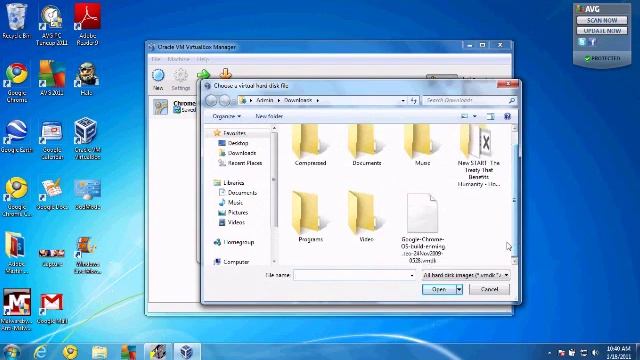The width and height of the screenshot is (640, 360).
Task: Click VirtualBox New machine icon
Action: [158, 79]
